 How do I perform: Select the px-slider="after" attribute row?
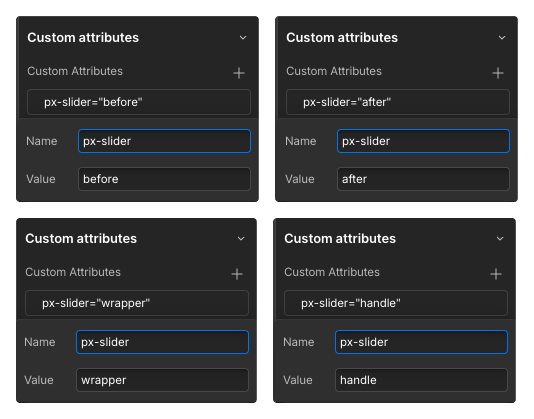point(397,102)
